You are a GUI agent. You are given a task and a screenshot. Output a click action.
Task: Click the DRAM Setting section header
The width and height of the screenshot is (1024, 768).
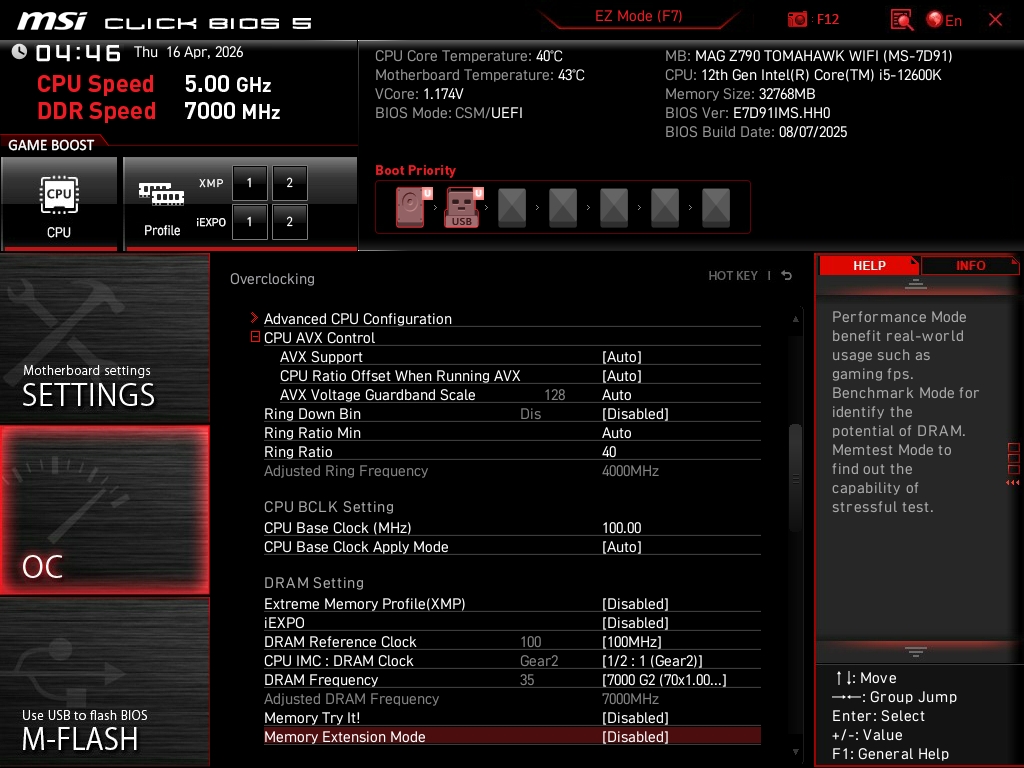pos(313,583)
